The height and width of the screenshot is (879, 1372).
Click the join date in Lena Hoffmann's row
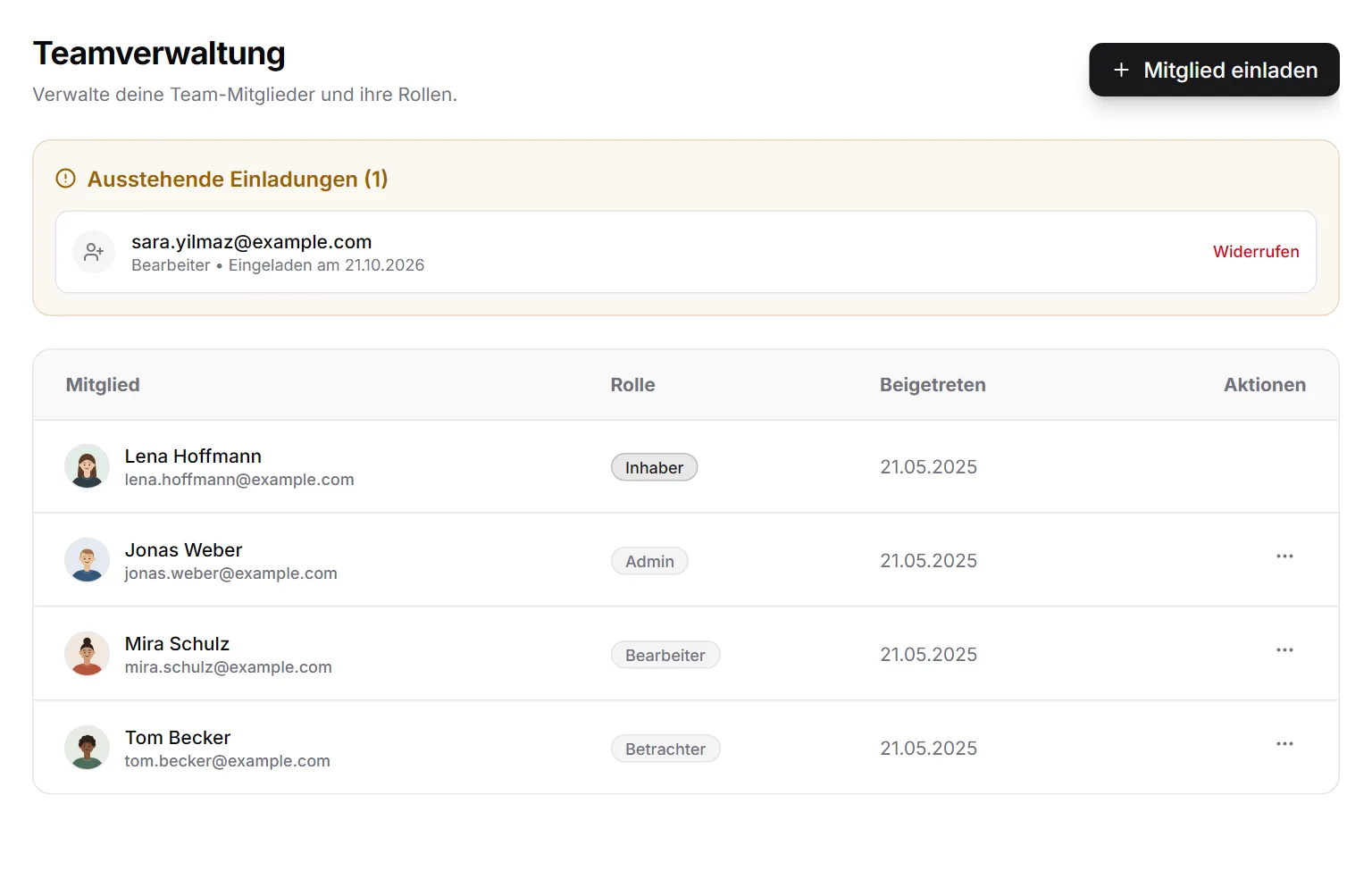929,467
